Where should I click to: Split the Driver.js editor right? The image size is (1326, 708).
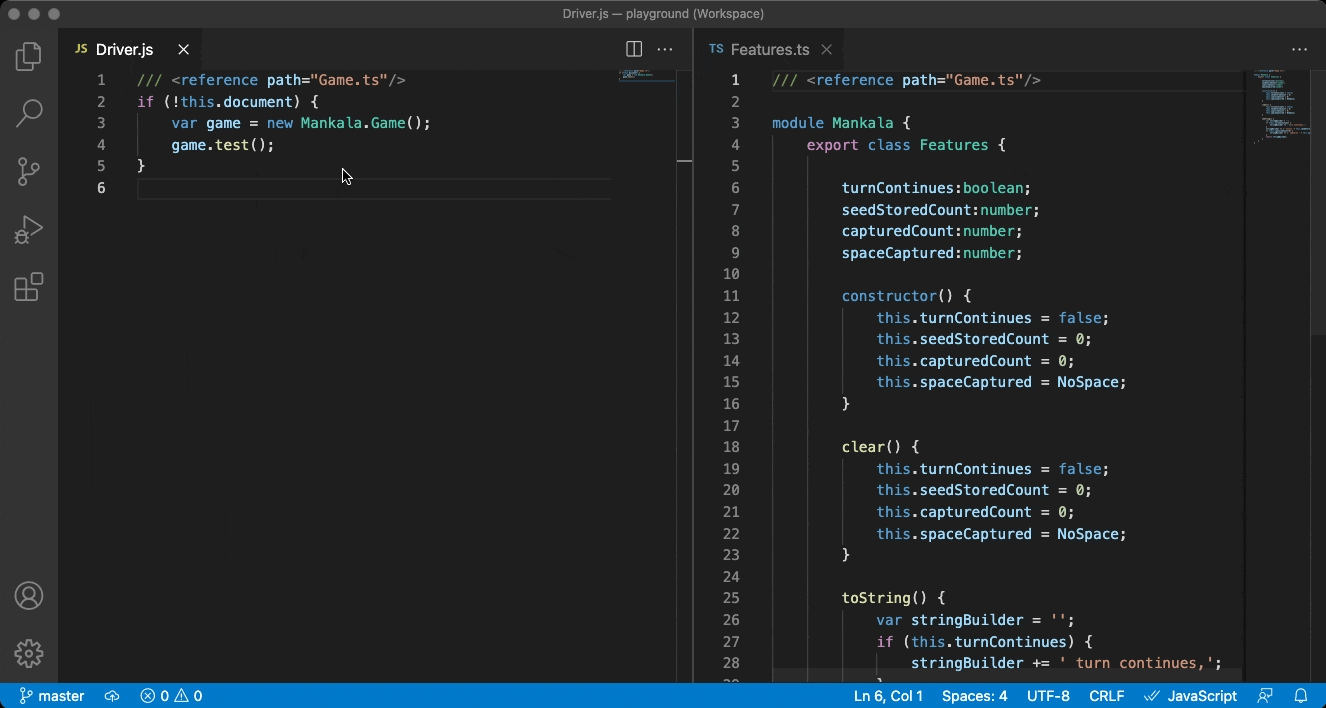634,49
